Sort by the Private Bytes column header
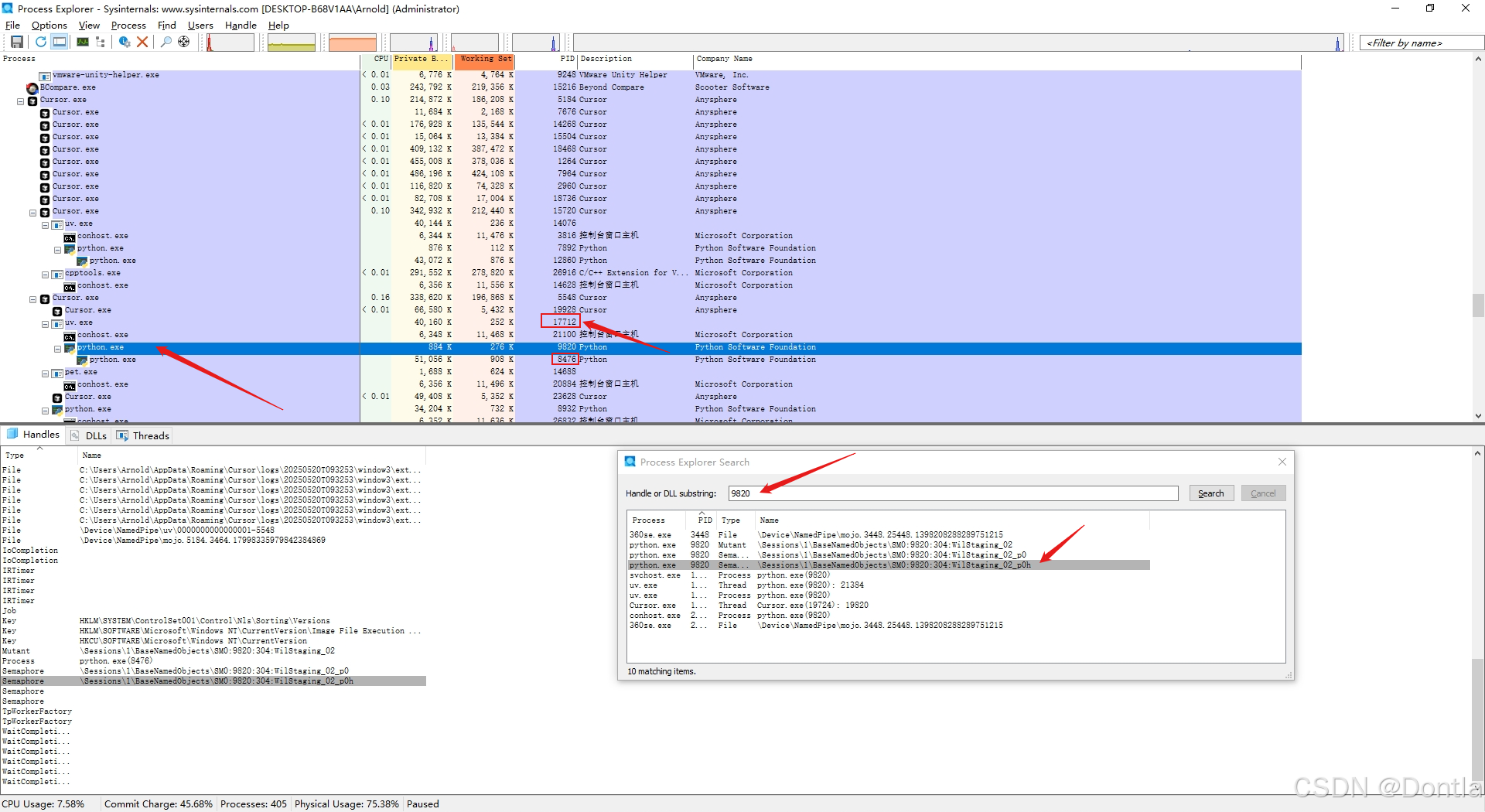 point(422,59)
